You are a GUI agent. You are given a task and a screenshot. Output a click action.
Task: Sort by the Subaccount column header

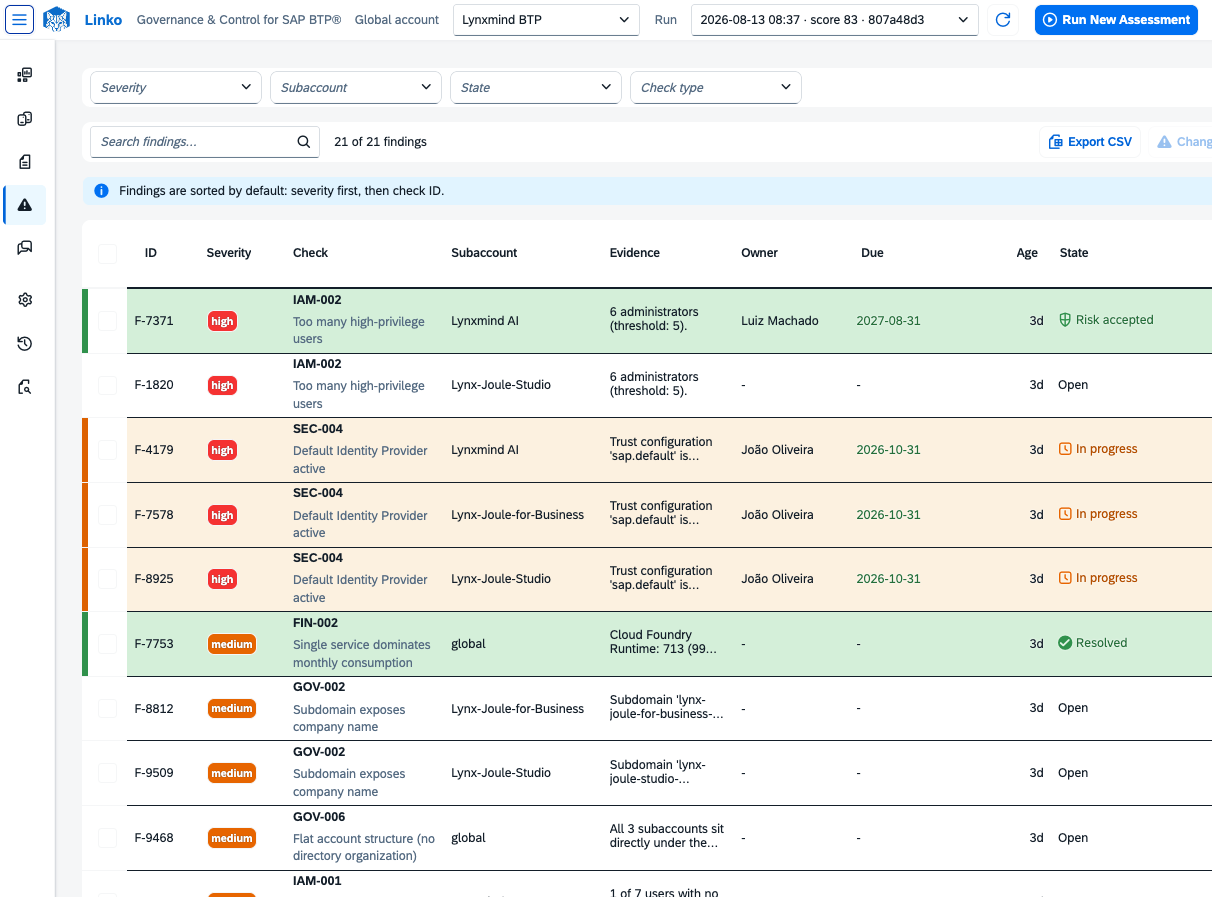pos(484,253)
